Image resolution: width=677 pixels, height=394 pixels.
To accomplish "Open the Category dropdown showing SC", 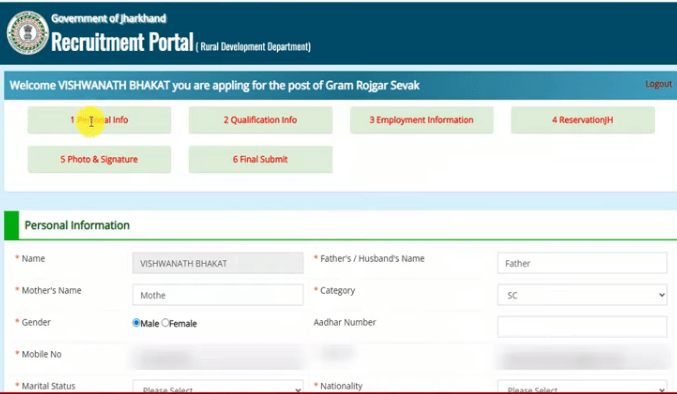I will tap(582, 295).
